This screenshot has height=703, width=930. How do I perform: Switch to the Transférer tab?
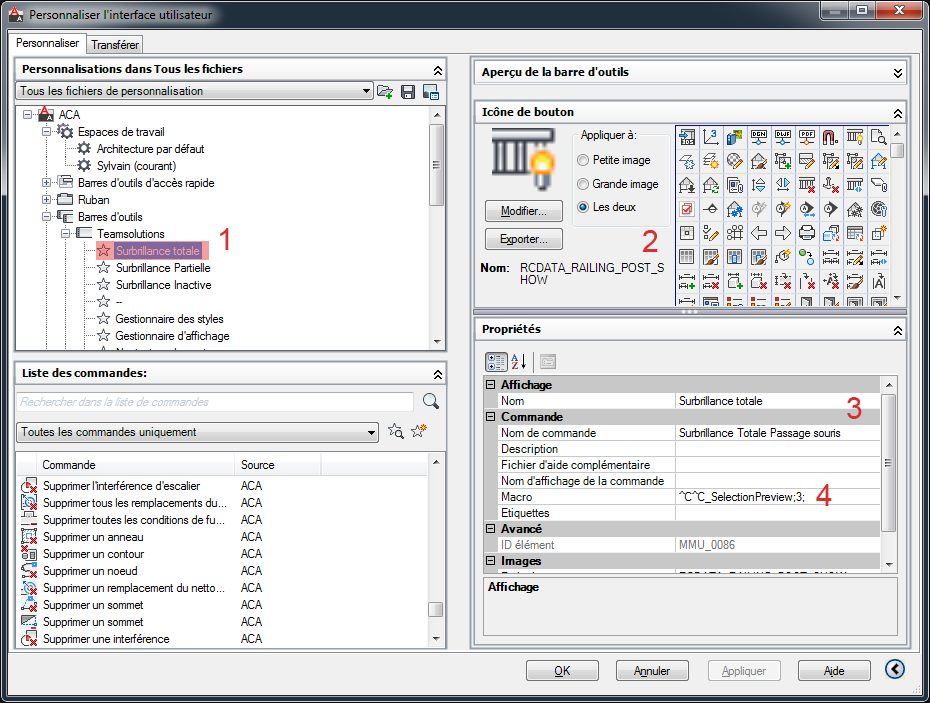pyautogui.click(x=115, y=45)
